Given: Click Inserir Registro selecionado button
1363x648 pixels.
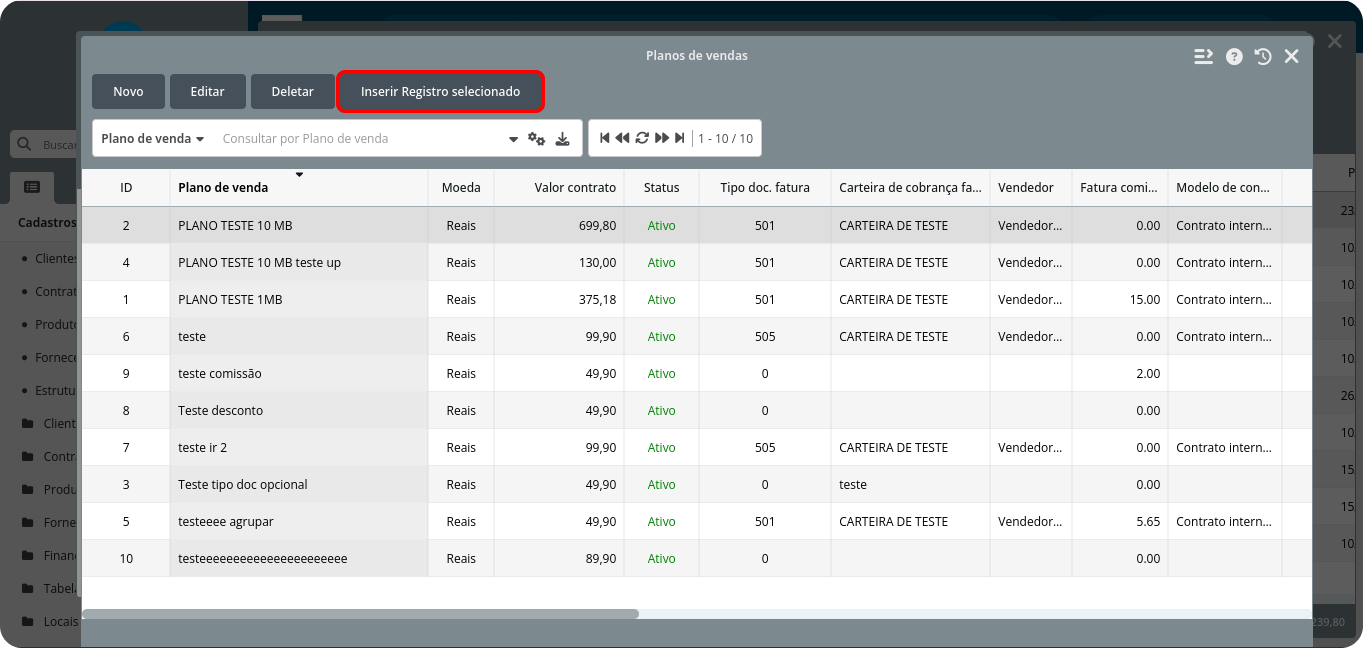Looking at the screenshot, I should [x=441, y=91].
